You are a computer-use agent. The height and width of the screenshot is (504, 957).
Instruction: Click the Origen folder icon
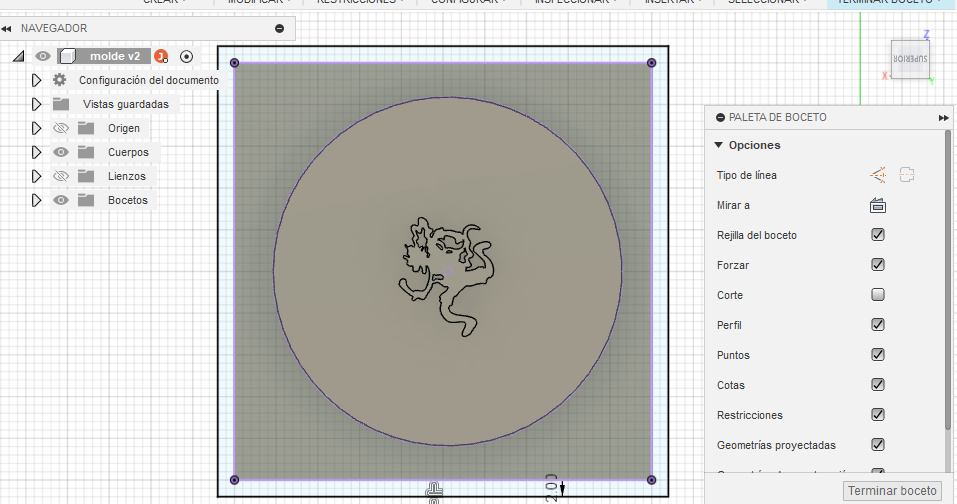(x=86, y=128)
